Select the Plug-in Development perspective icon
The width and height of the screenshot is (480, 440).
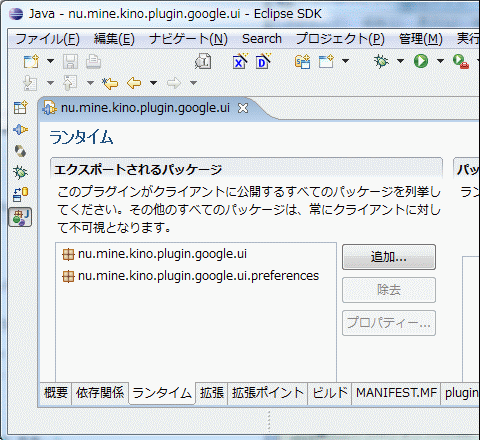point(20,129)
